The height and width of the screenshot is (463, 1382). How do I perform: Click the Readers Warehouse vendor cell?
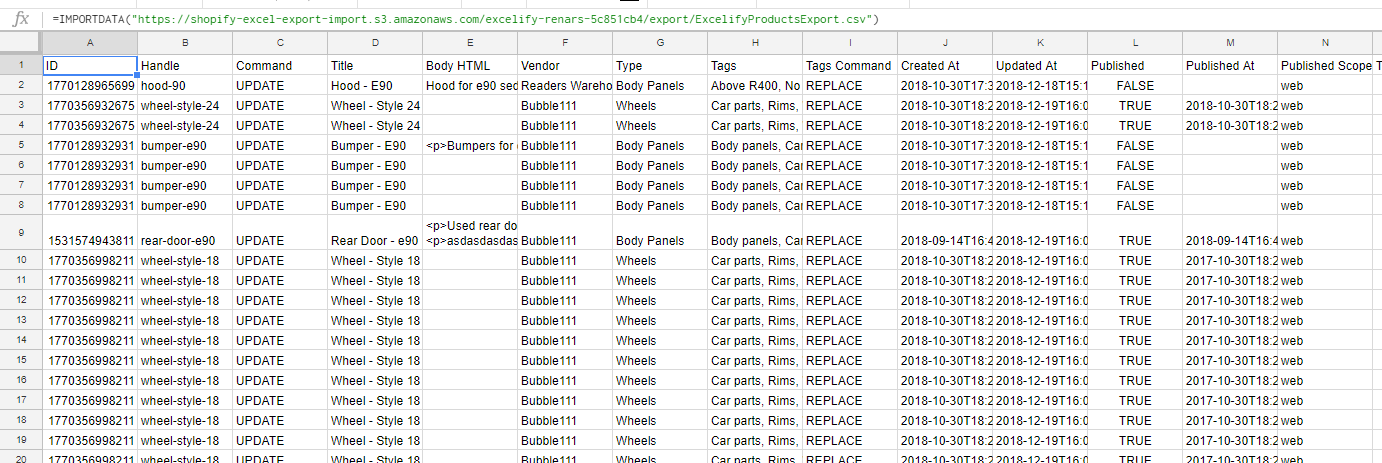click(565, 86)
